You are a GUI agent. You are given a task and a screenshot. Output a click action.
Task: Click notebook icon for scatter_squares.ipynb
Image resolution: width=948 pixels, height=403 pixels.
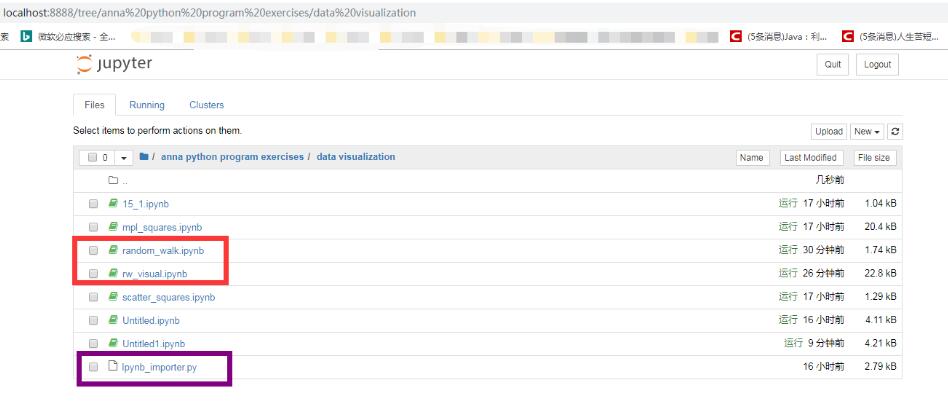pos(112,297)
